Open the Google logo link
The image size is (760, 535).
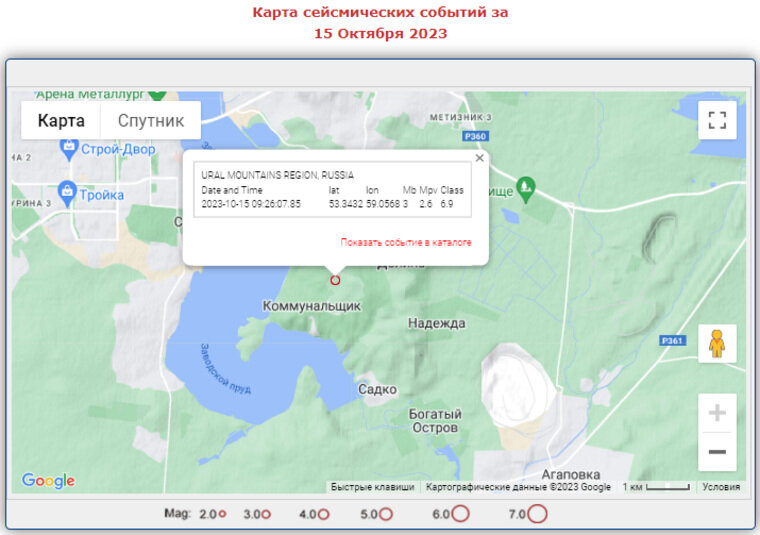point(48,480)
